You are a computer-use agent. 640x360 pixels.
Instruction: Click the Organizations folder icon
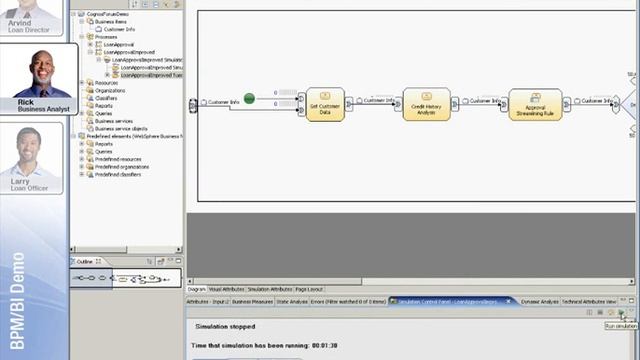(x=90, y=91)
